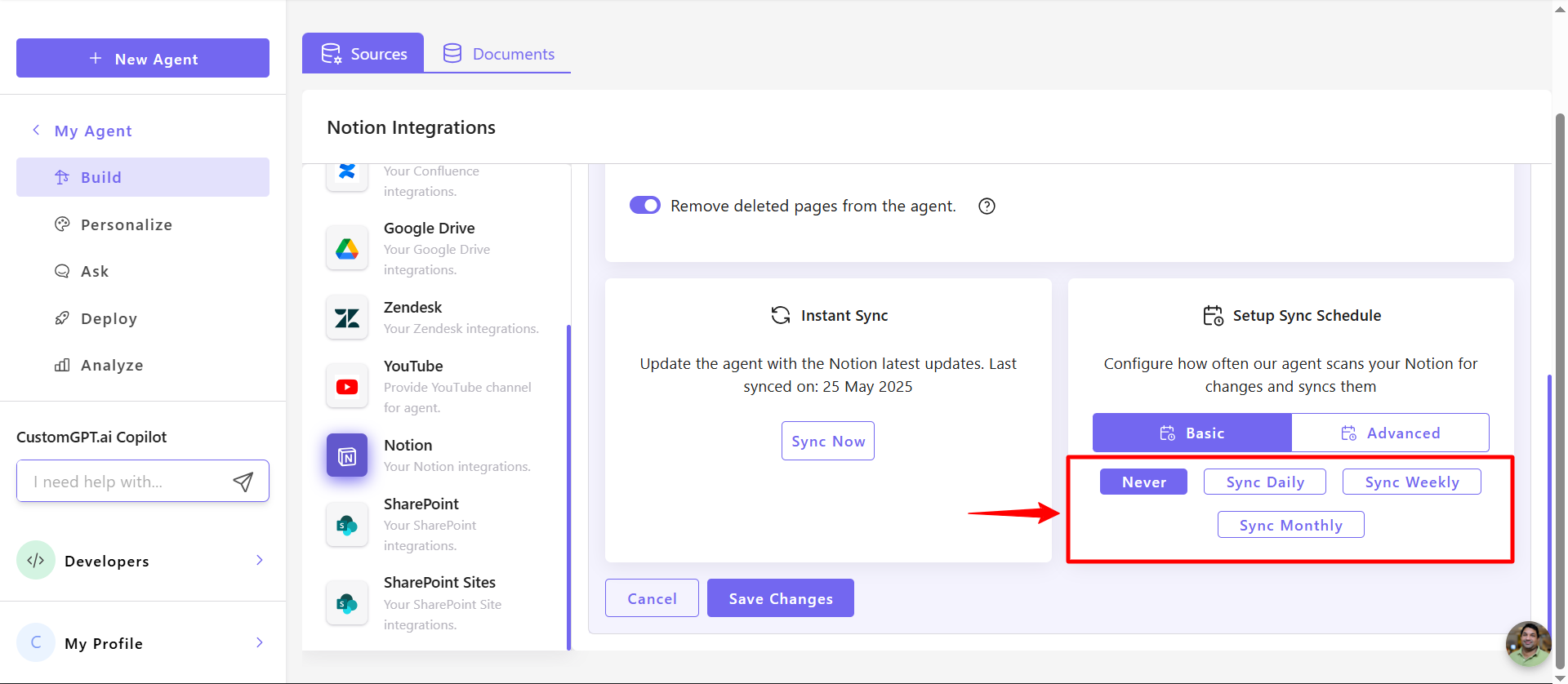Screen dimensions: 1568x684
Task: Go back using My Agent chevron
Action: pos(36,130)
